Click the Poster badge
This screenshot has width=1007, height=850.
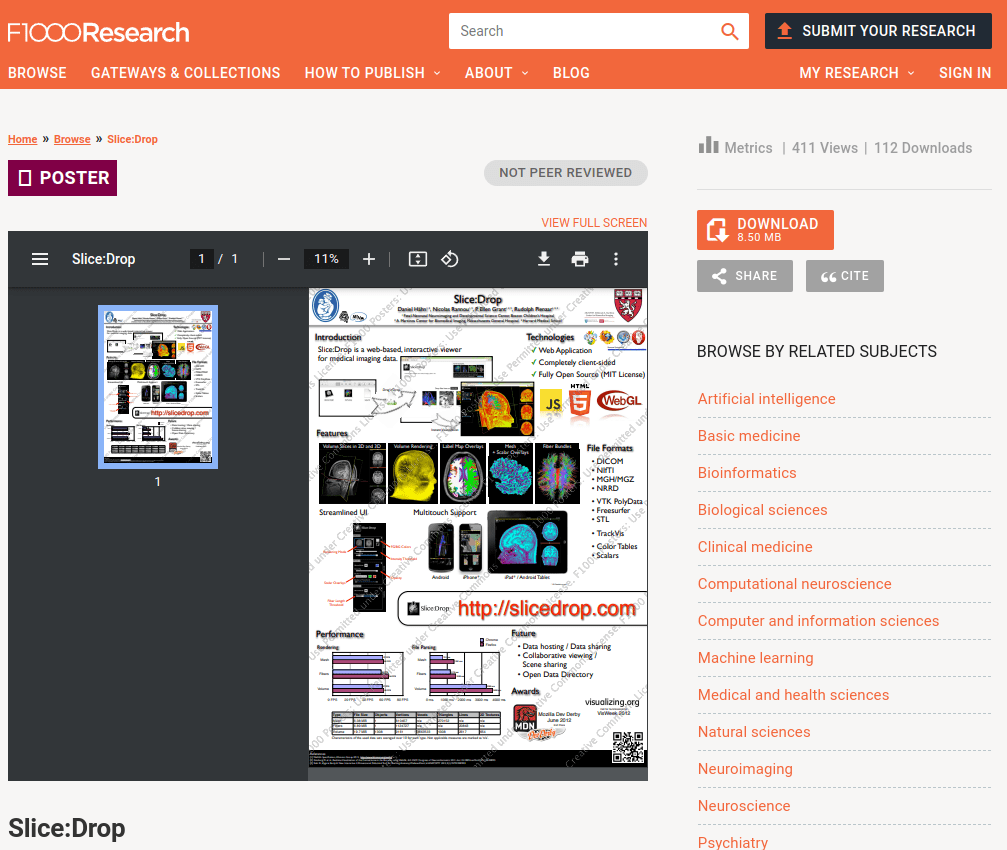click(x=62, y=178)
